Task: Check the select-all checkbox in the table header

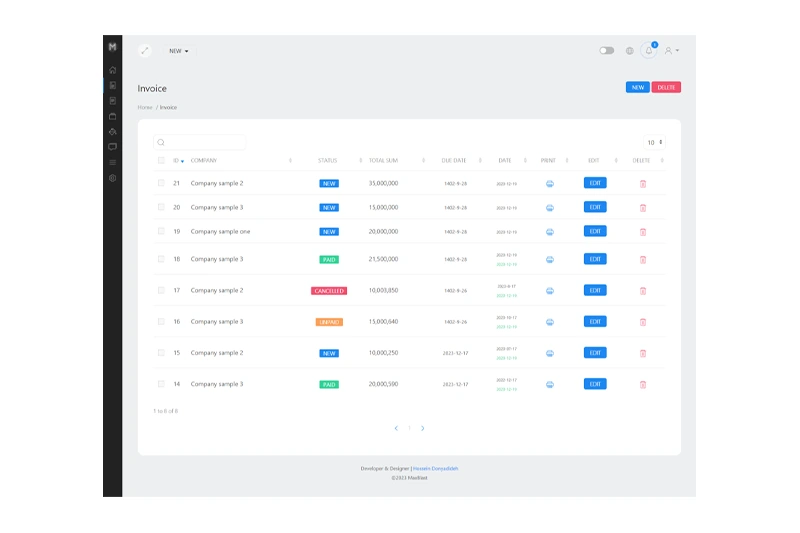Action: [x=160, y=160]
